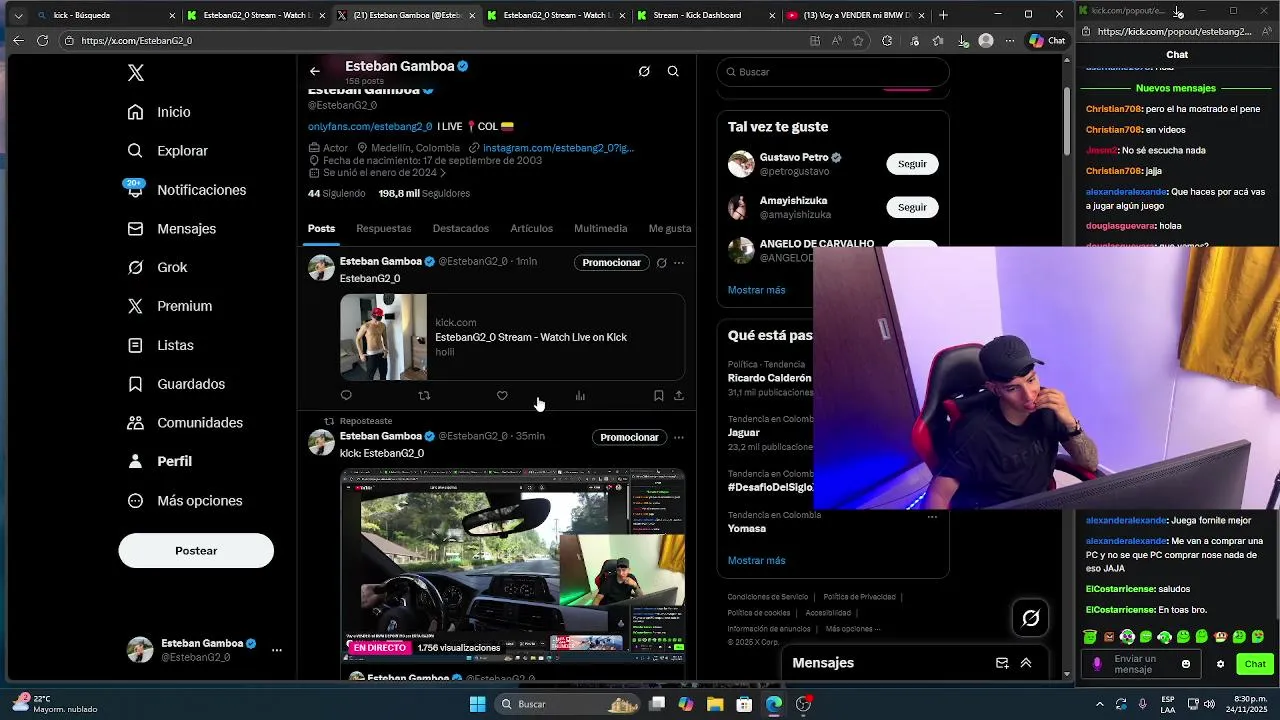This screenshot has width=1280, height=720.
Task: Open Windows Start menu
Action: click(477, 704)
